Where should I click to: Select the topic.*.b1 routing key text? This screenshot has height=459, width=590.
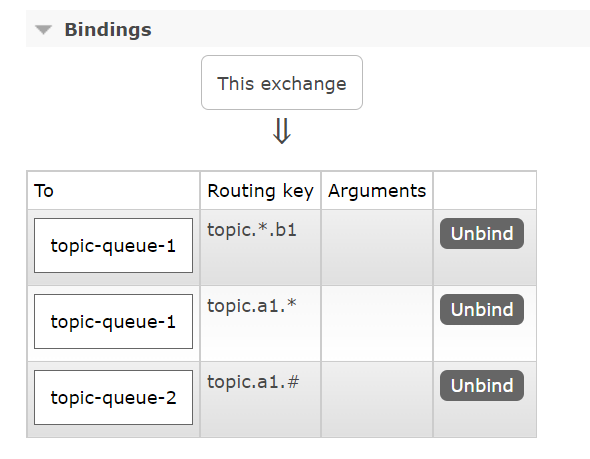tap(252, 230)
